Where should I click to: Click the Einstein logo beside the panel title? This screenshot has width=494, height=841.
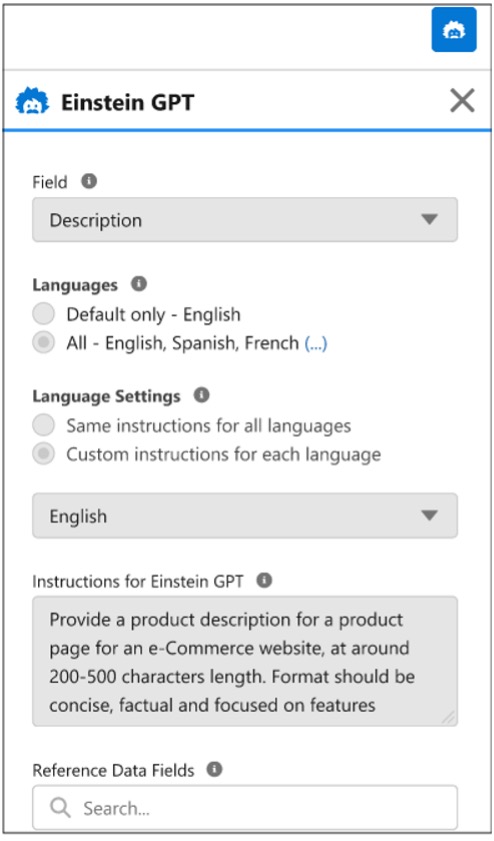pos(32,101)
